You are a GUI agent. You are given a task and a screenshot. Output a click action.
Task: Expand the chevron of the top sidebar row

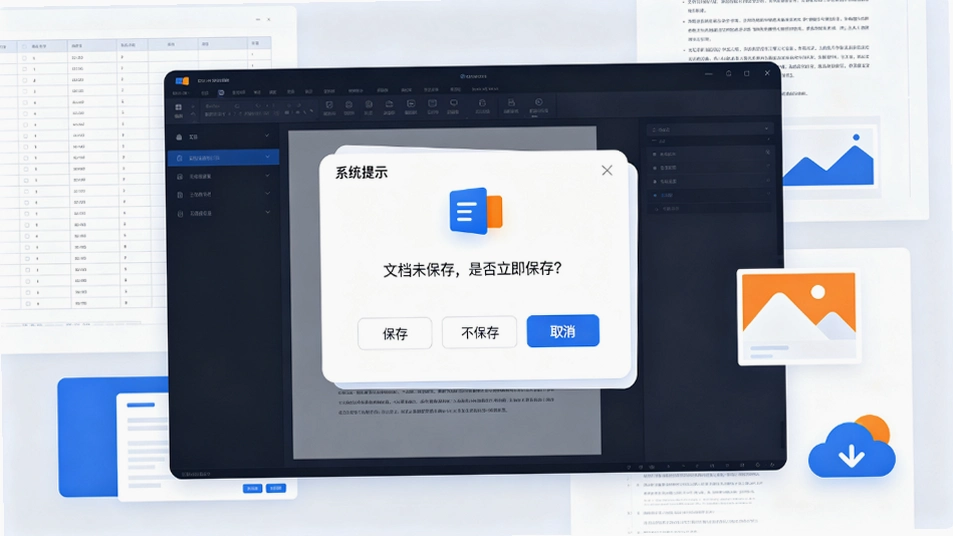[x=267, y=136]
